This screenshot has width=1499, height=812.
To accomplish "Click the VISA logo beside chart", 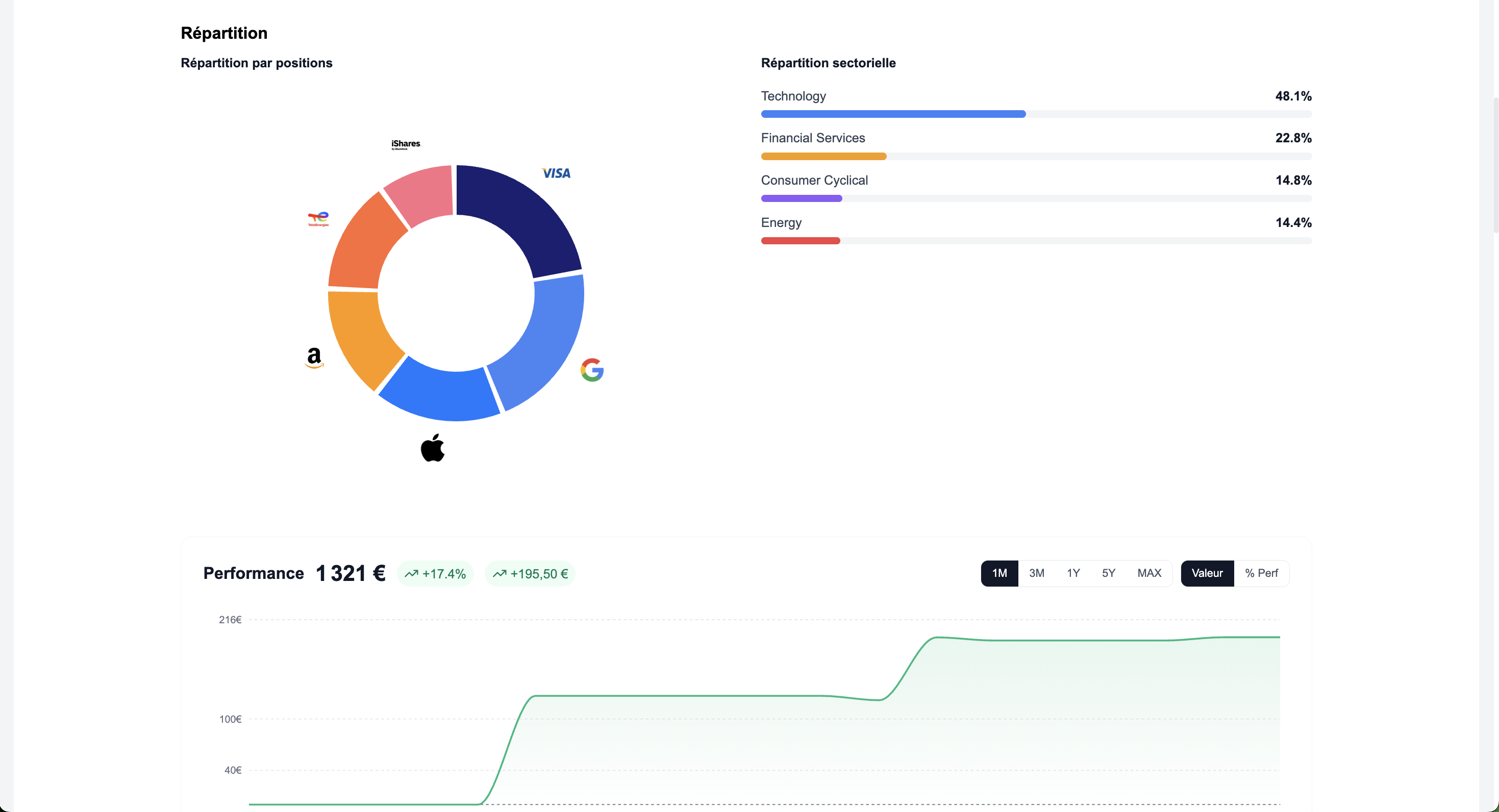I will click(556, 173).
